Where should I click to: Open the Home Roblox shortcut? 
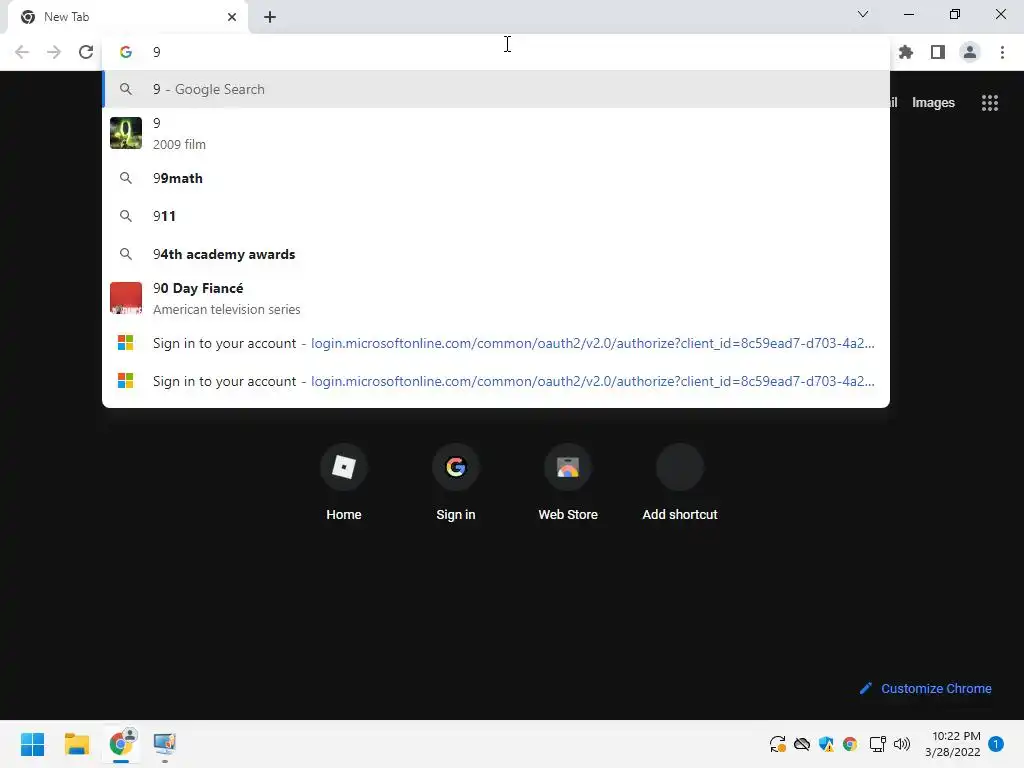point(344,482)
